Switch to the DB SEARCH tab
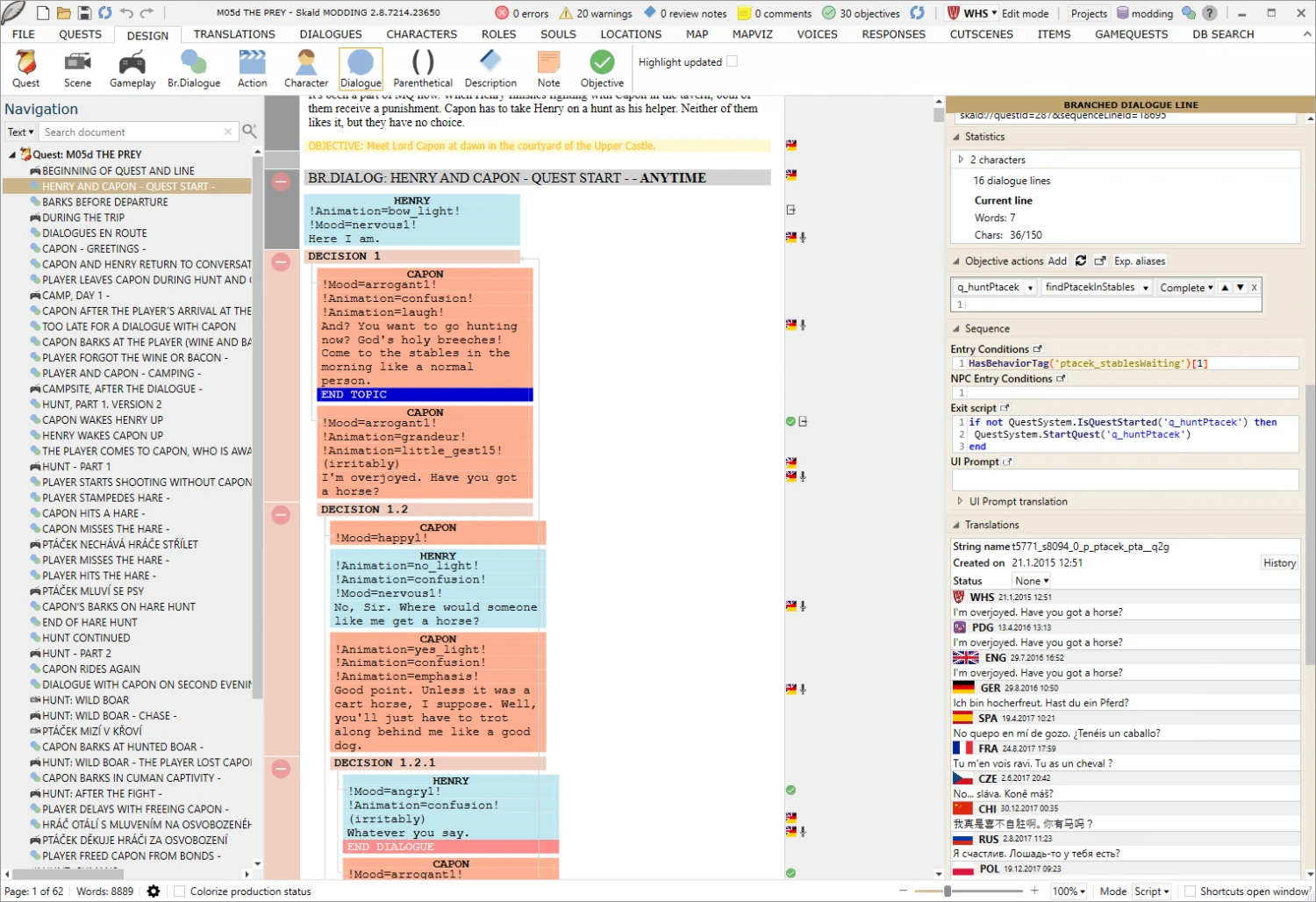The width and height of the screenshot is (1316, 902). (x=1223, y=34)
